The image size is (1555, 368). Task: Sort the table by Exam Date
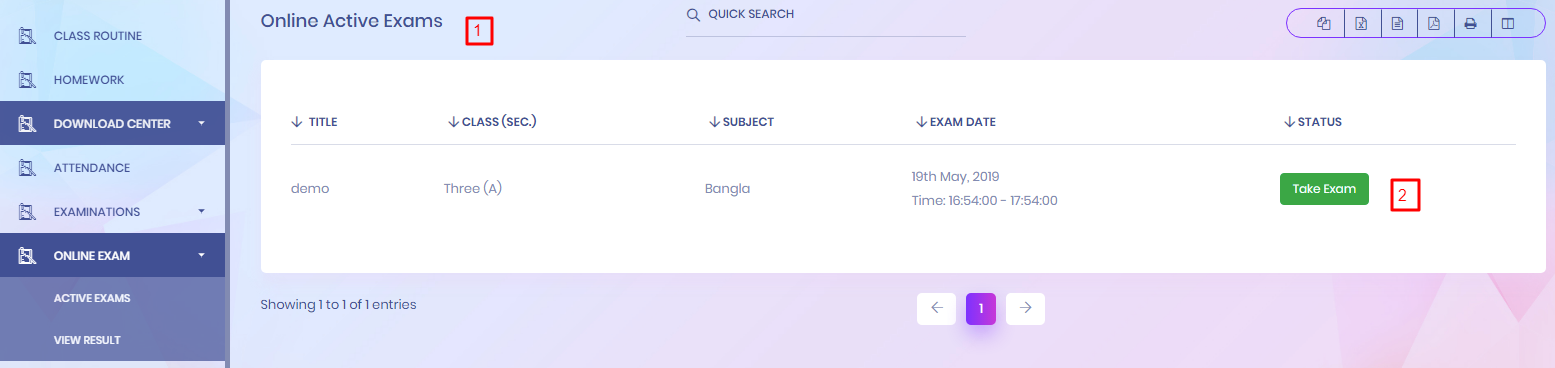(x=955, y=122)
